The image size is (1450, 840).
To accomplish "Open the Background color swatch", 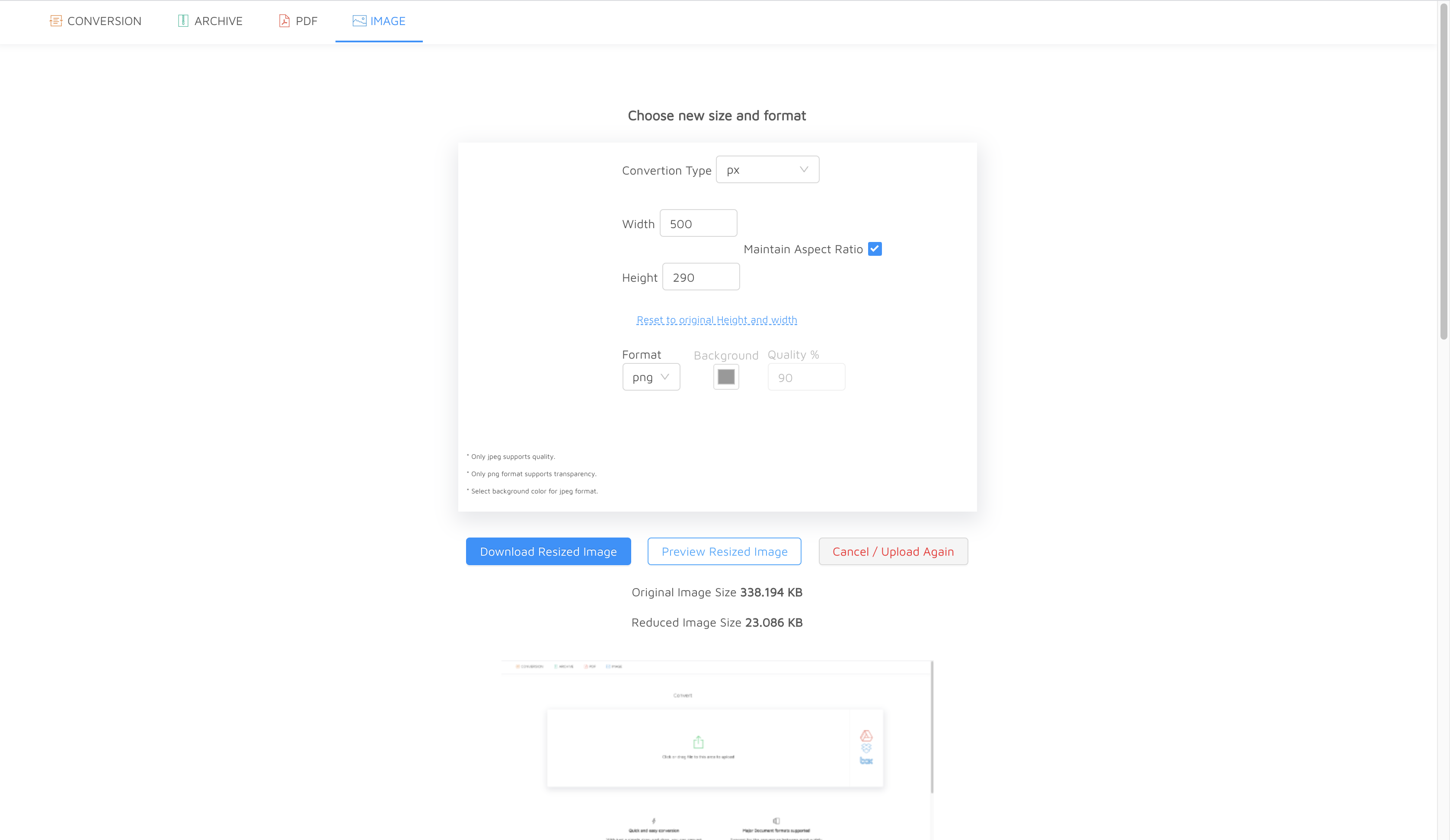I will [725, 377].
